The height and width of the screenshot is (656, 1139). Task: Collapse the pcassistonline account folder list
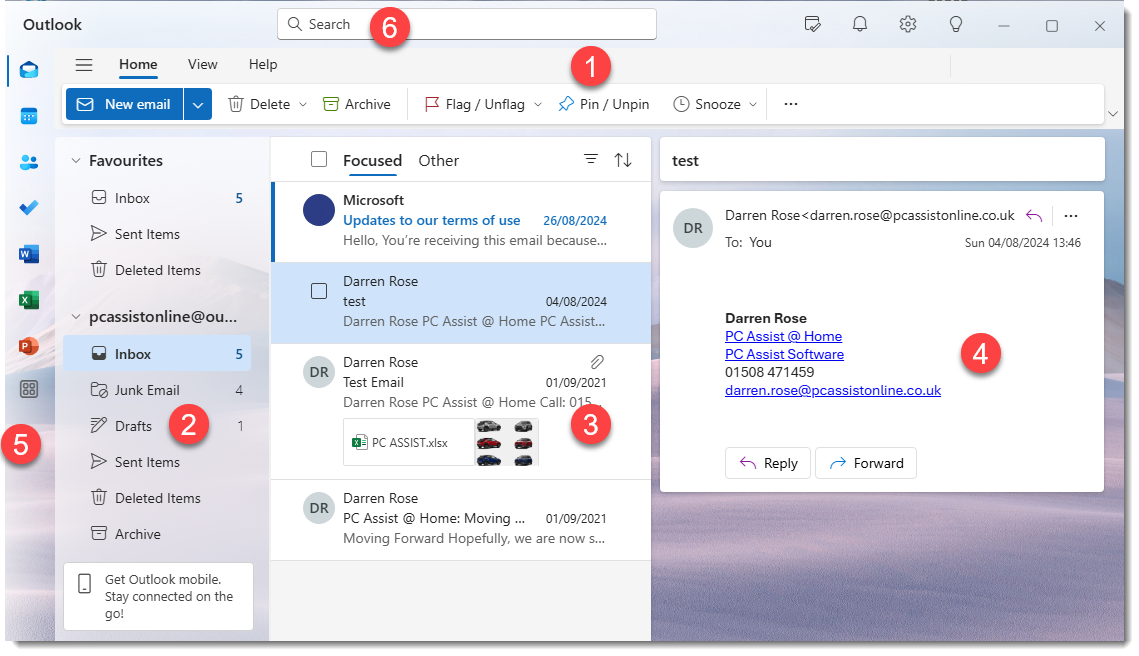pyautogui.click(x=76, y=316)
